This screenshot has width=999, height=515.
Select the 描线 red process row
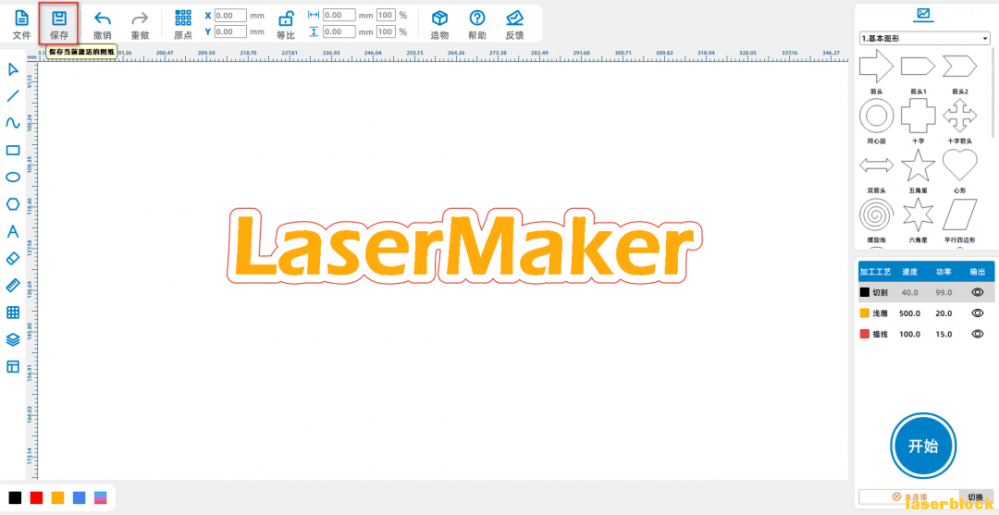pyautogui.click(x=926, y=334)
